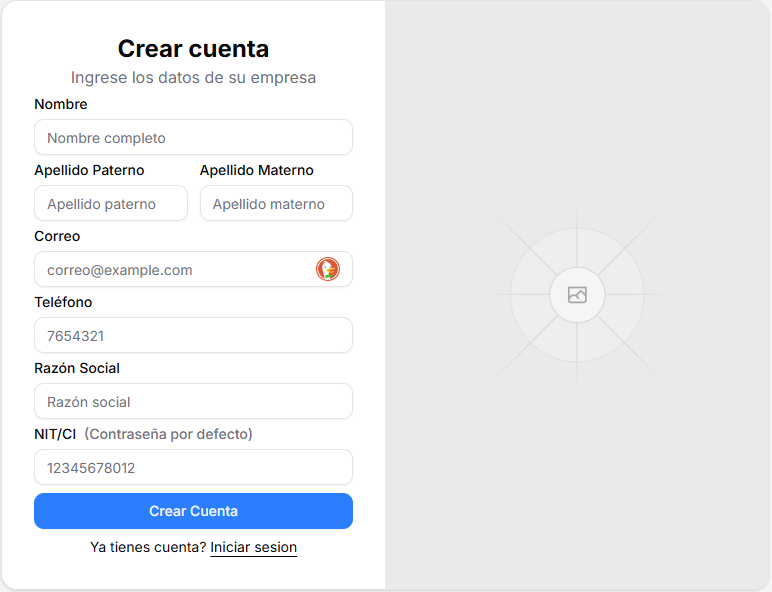Click the Nombre field label
This screenshot has width=772, height=592.
point(61,104)
